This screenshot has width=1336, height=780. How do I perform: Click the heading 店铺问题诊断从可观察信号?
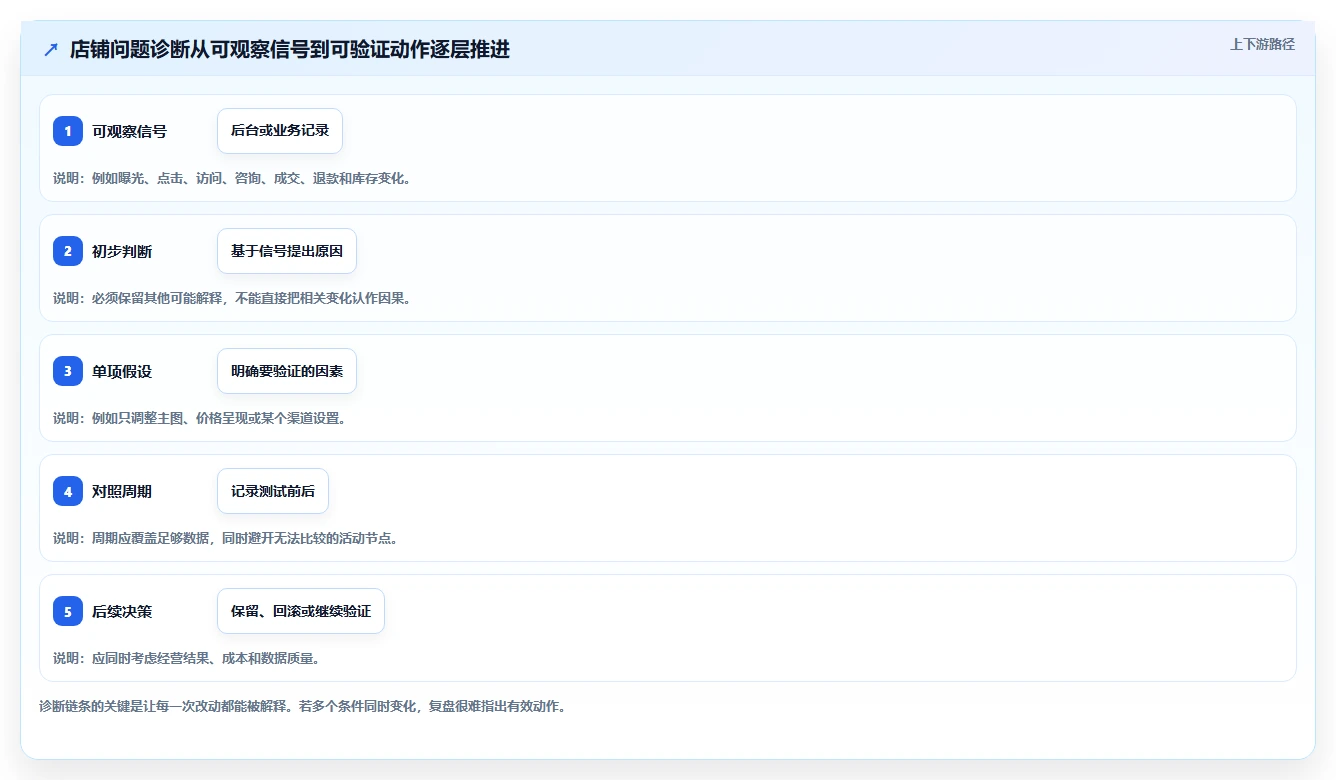tap(290, 49)
